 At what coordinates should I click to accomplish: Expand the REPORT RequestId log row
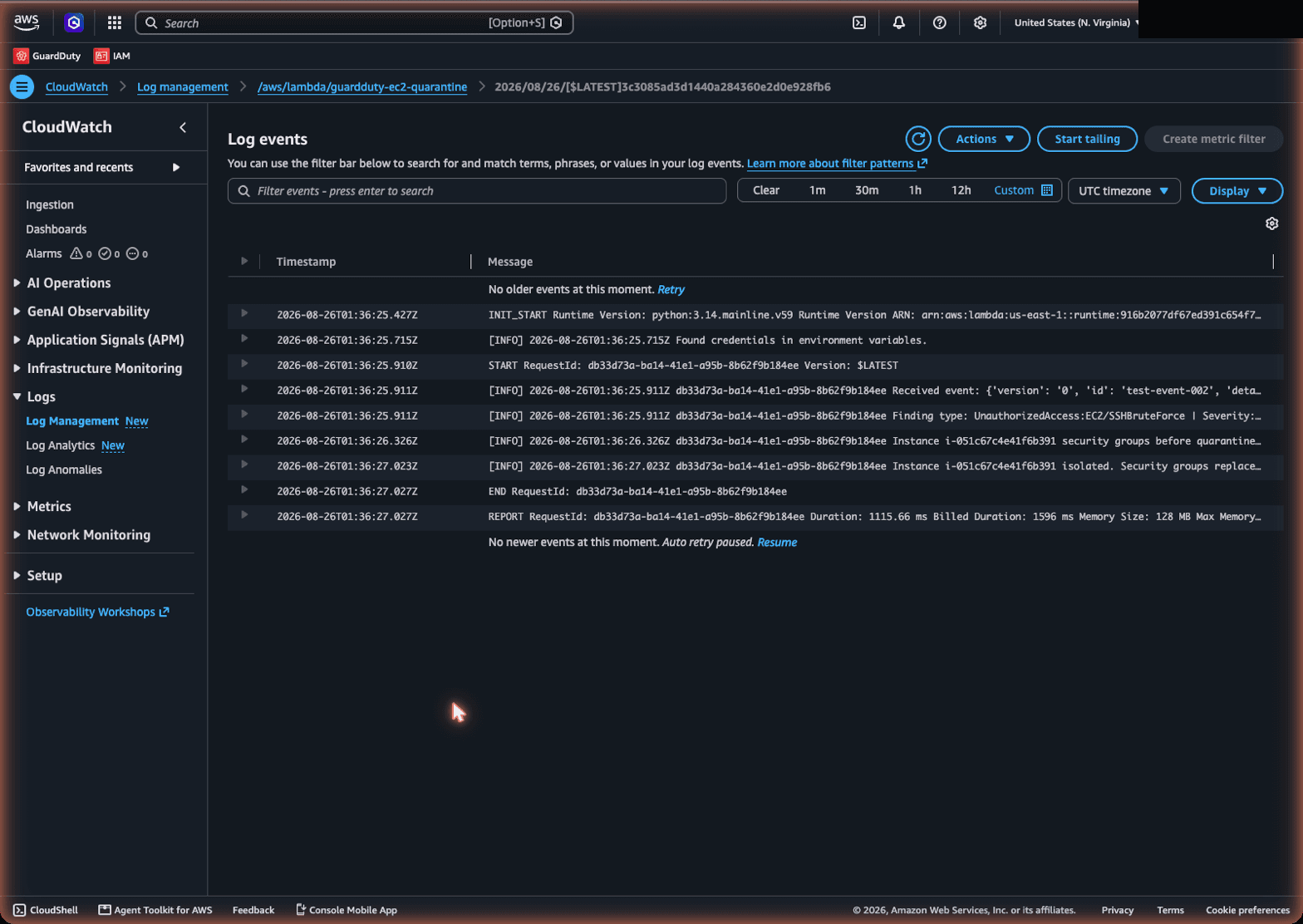tap(244, 514)
